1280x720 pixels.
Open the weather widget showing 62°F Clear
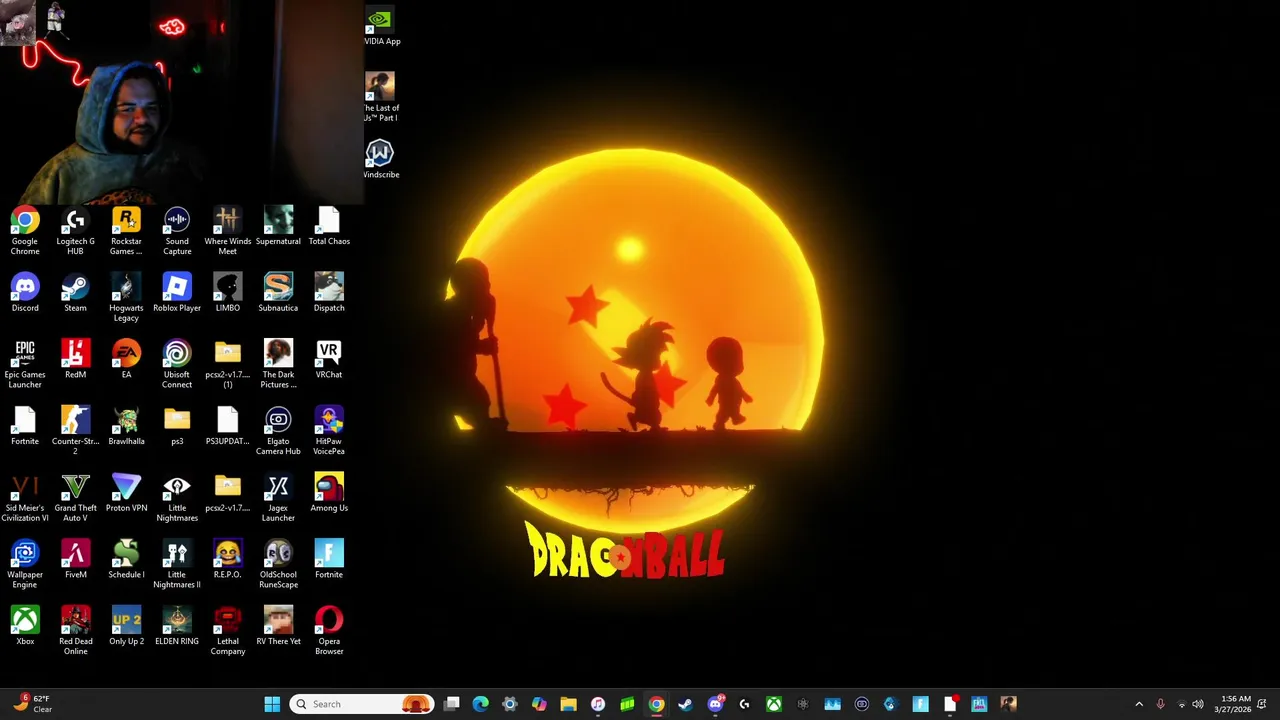(33, 704)
